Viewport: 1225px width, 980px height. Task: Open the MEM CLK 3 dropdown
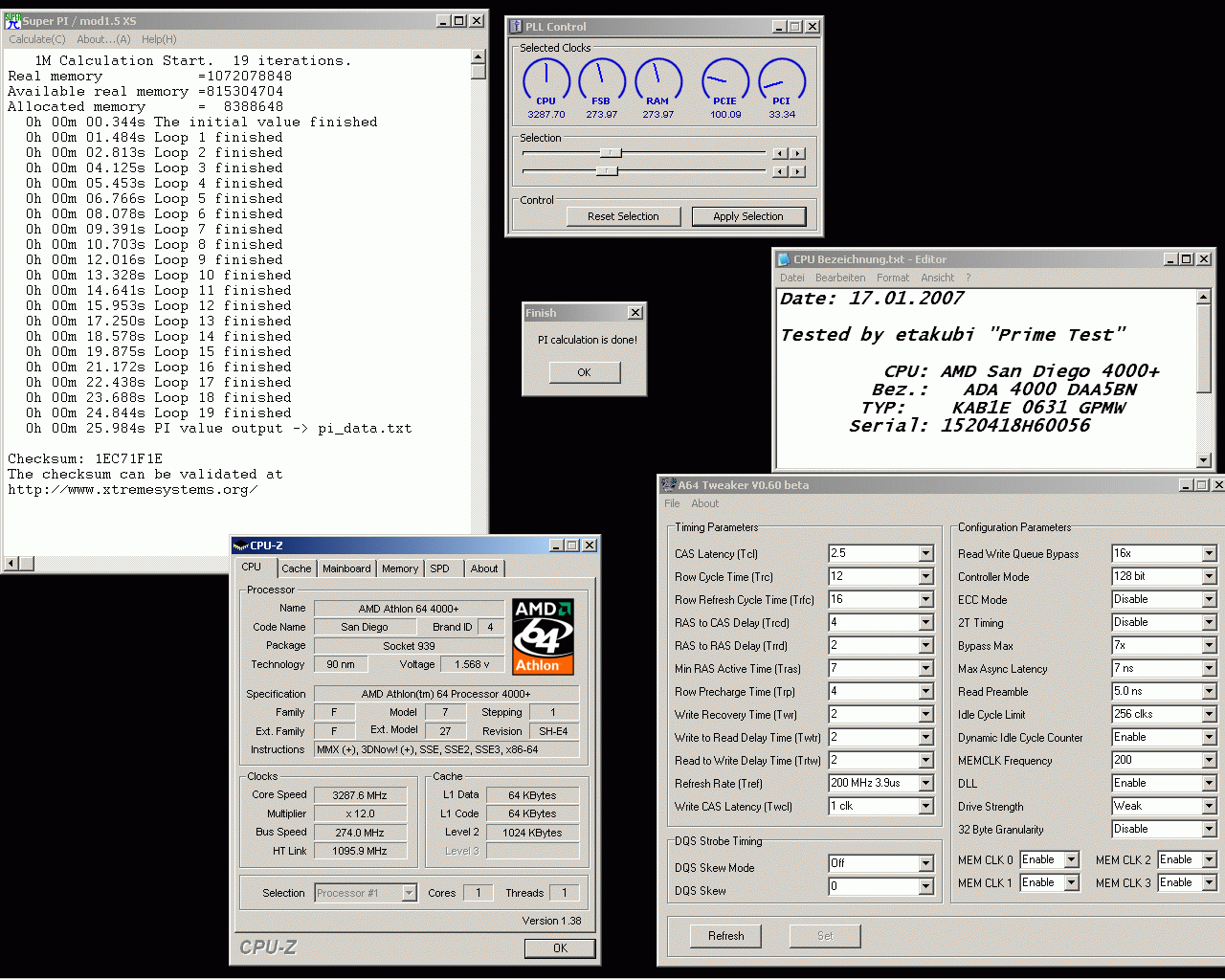[1209, 882]
